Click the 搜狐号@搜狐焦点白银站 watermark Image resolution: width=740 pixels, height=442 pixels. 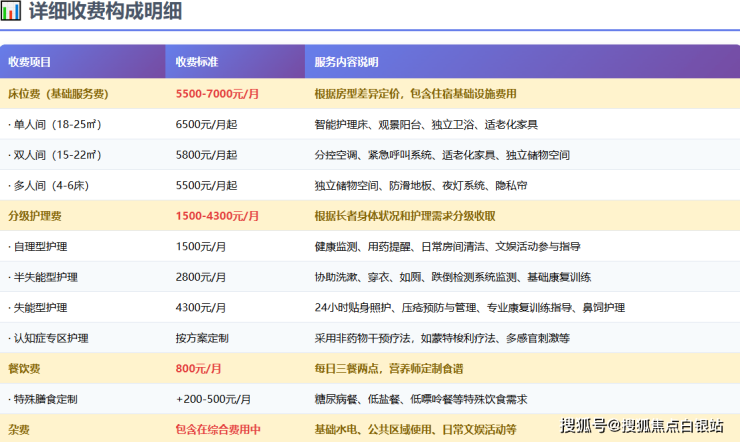coord(641,426)
